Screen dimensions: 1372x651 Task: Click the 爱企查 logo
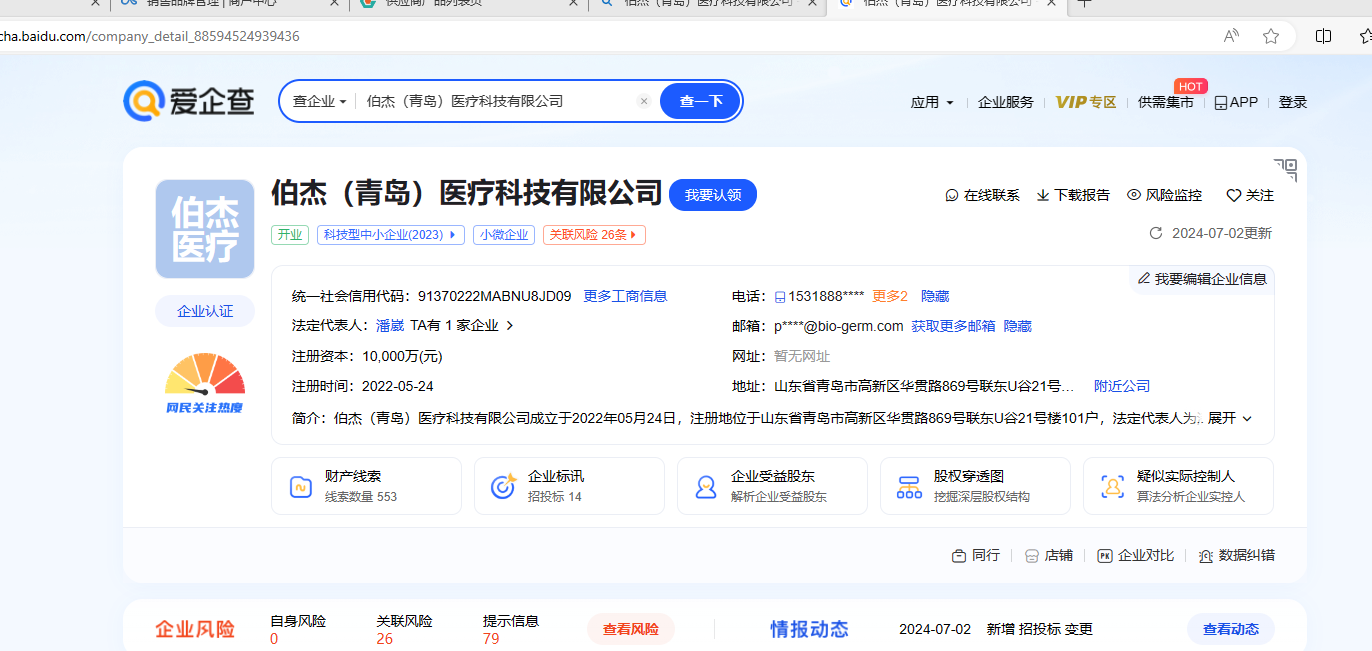[x=189, y=101]
